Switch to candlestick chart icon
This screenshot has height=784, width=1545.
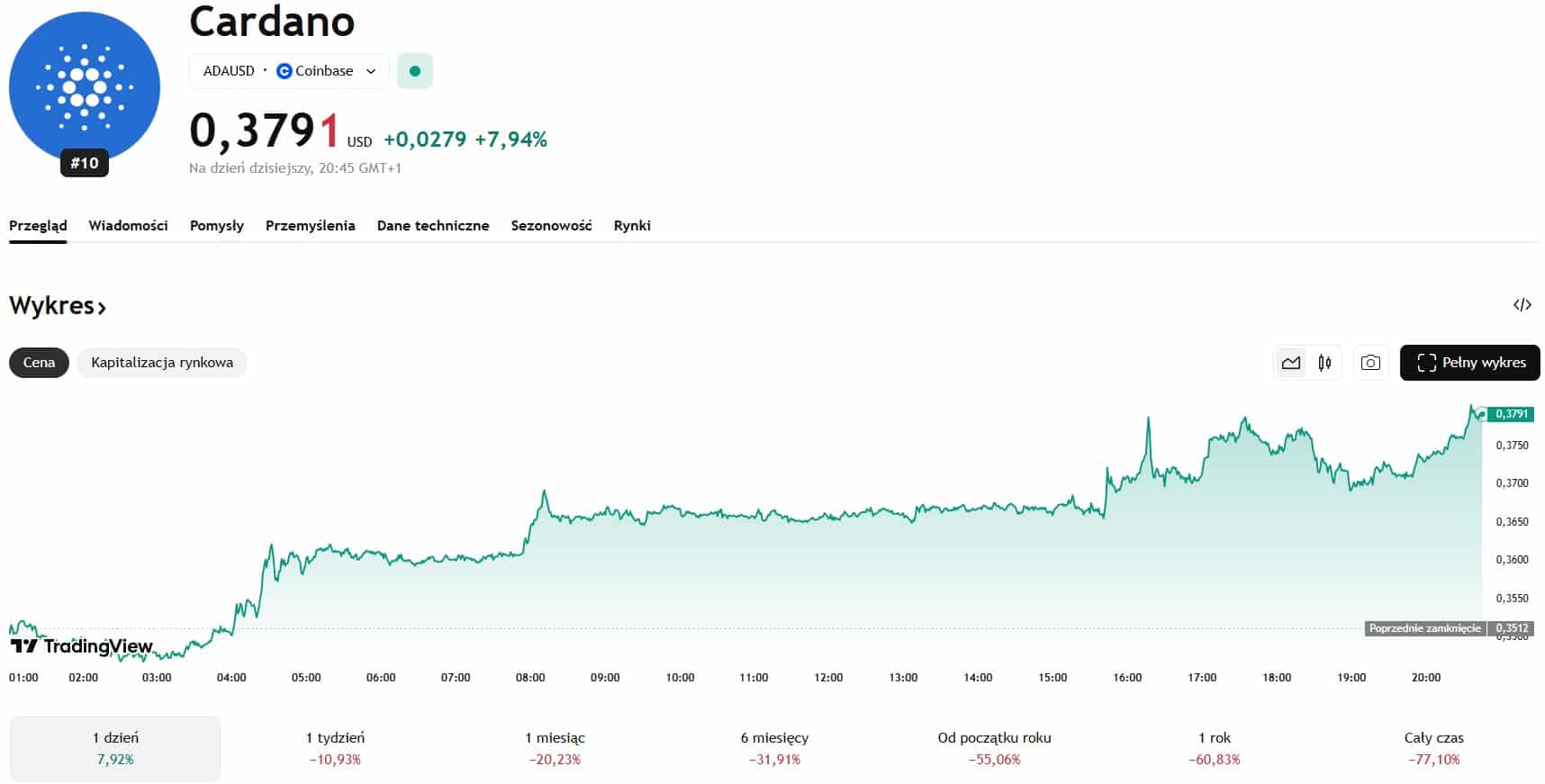pos(1324,363)
